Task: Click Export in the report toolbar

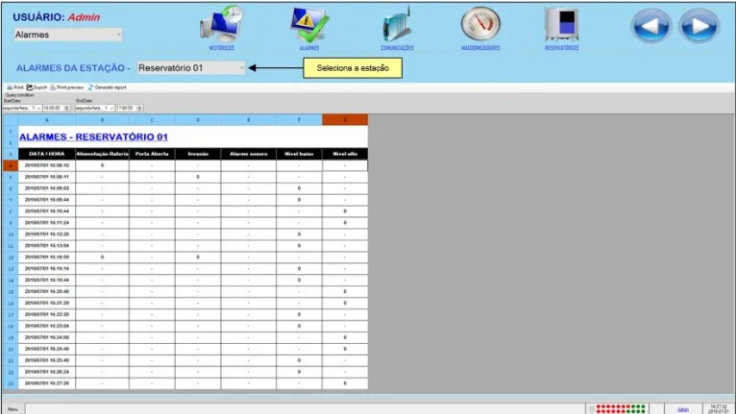Action: (x=36, y=87)
